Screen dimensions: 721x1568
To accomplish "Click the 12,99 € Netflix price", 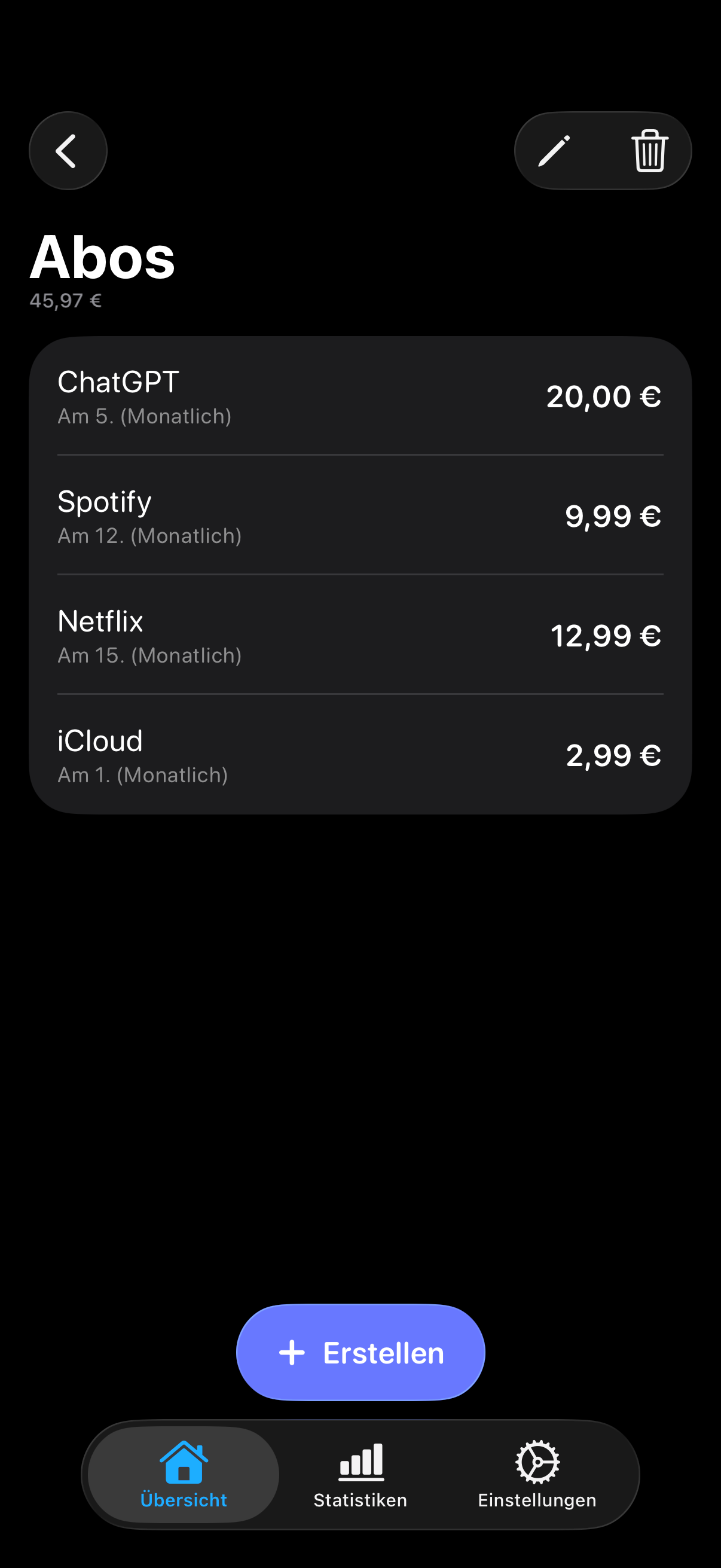I will [x=606, y=636].
